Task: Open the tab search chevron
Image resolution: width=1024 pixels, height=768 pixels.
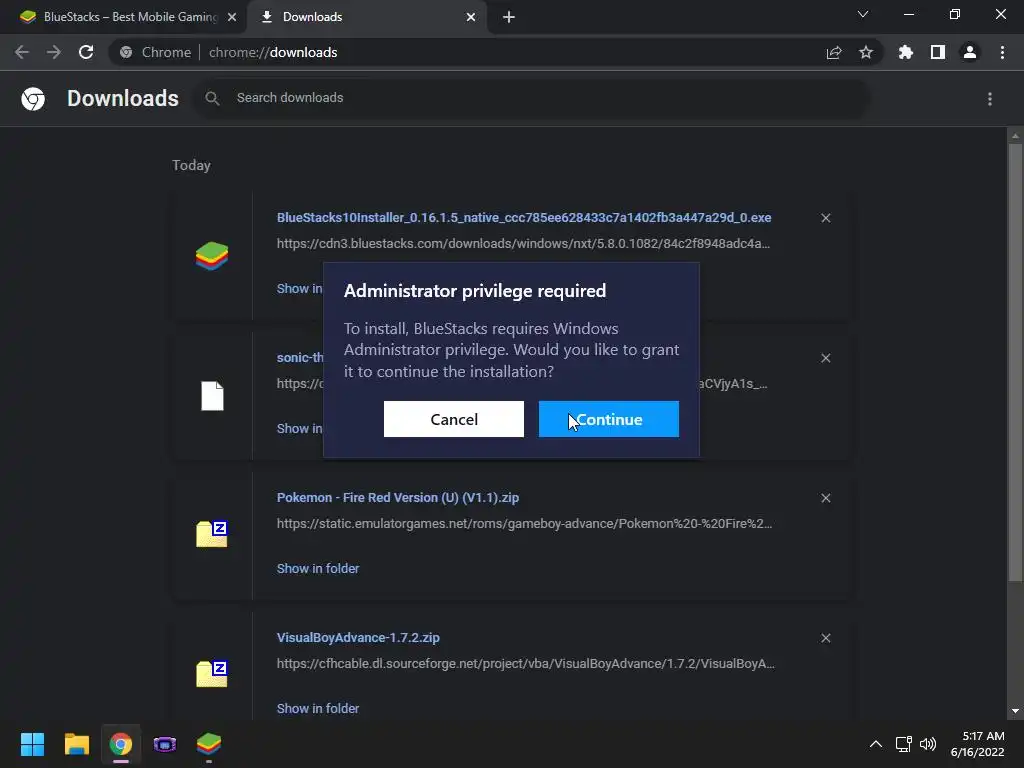Action: click(863, 14)
